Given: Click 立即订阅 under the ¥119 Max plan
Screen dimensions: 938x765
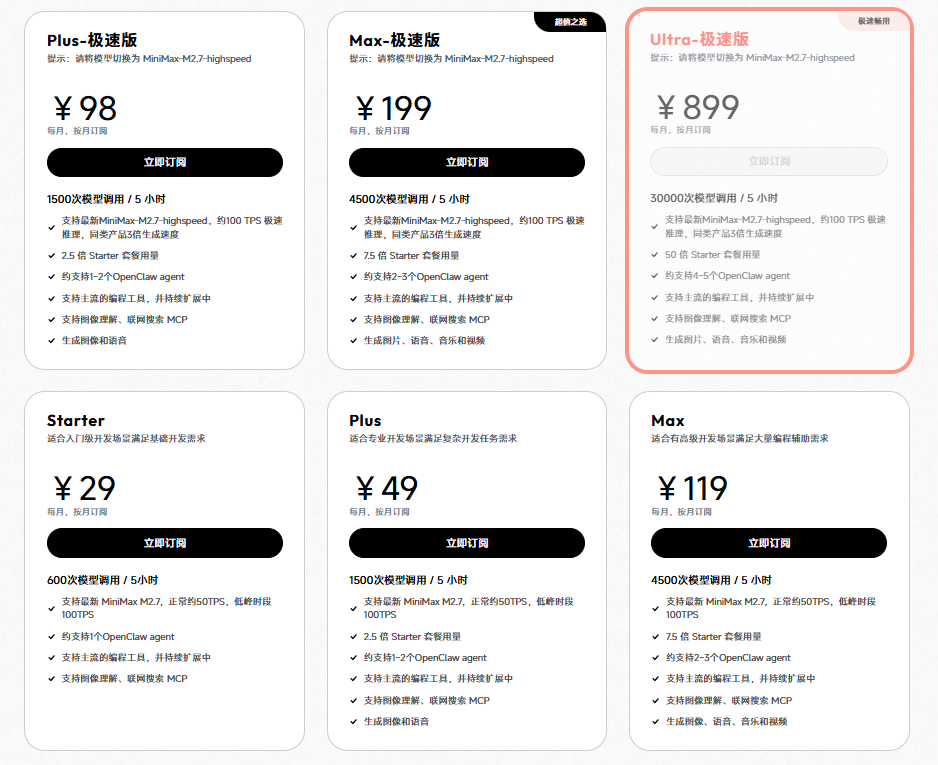Looking at the screenshot, I should [x=768, y=543].
